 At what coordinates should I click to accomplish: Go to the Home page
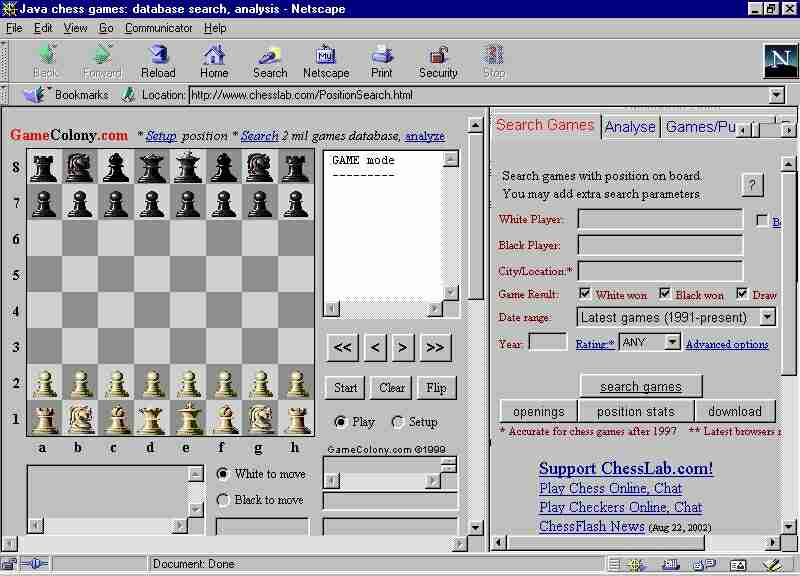pyautogui.click(x=214, y=61)
